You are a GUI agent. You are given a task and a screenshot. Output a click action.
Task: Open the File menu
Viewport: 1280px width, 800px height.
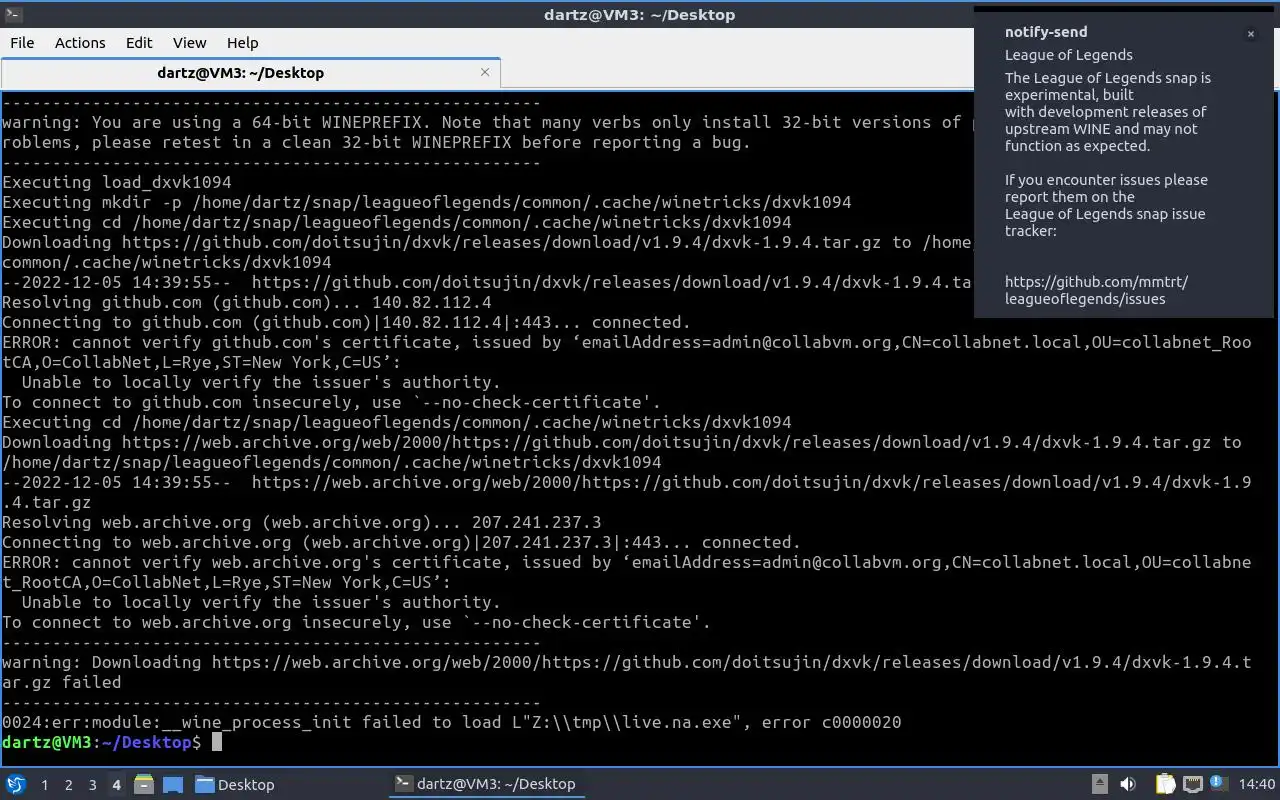pos(22,43)
